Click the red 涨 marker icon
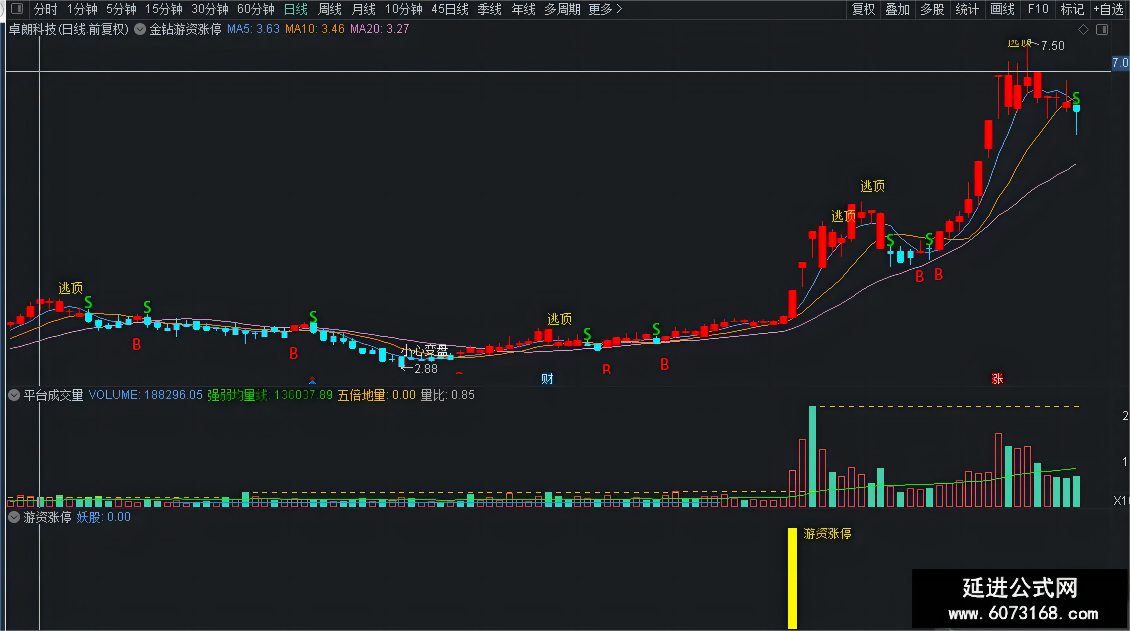Viewport: 1130px width, 631px height. click(997, 379)
